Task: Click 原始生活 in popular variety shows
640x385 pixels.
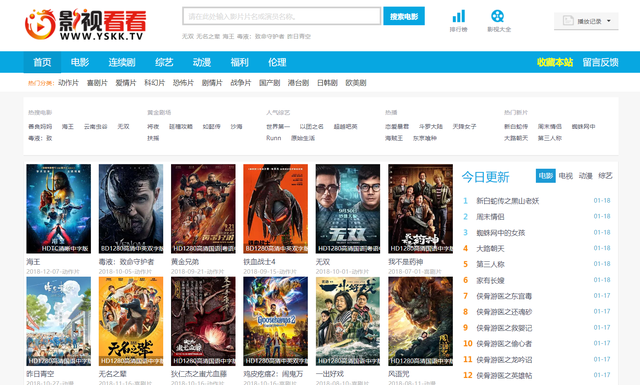Action: tap(303, 138)
